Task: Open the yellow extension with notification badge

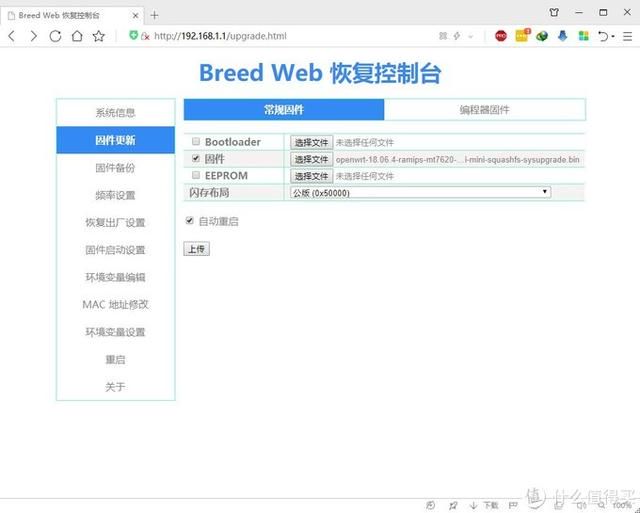Action: 522,36
